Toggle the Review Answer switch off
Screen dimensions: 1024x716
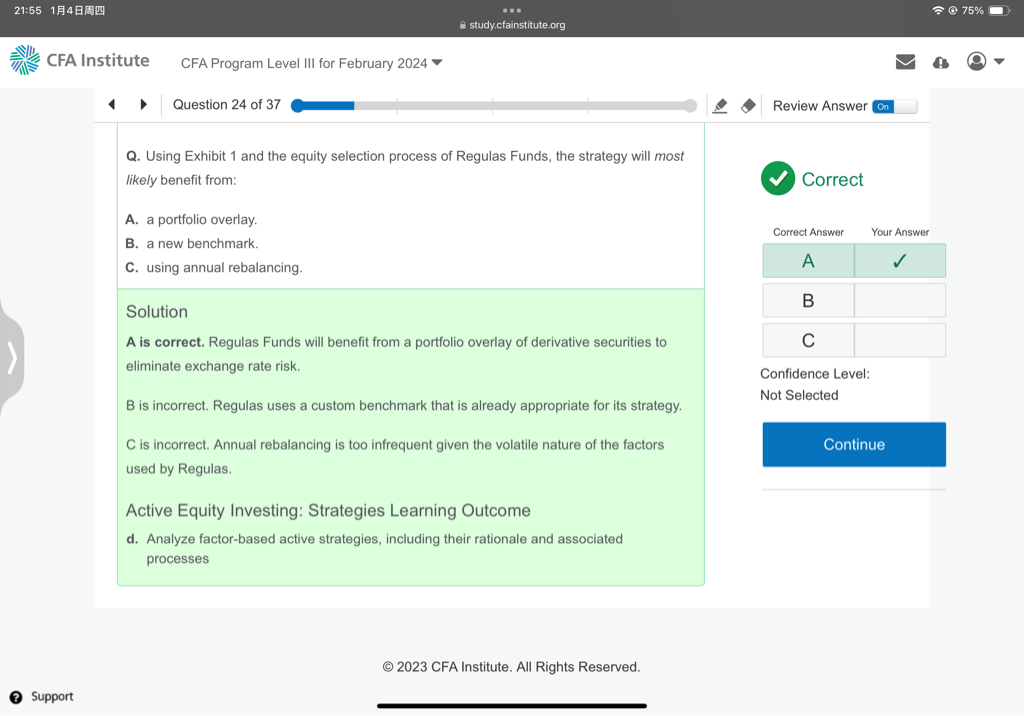[x=894, y=106]
